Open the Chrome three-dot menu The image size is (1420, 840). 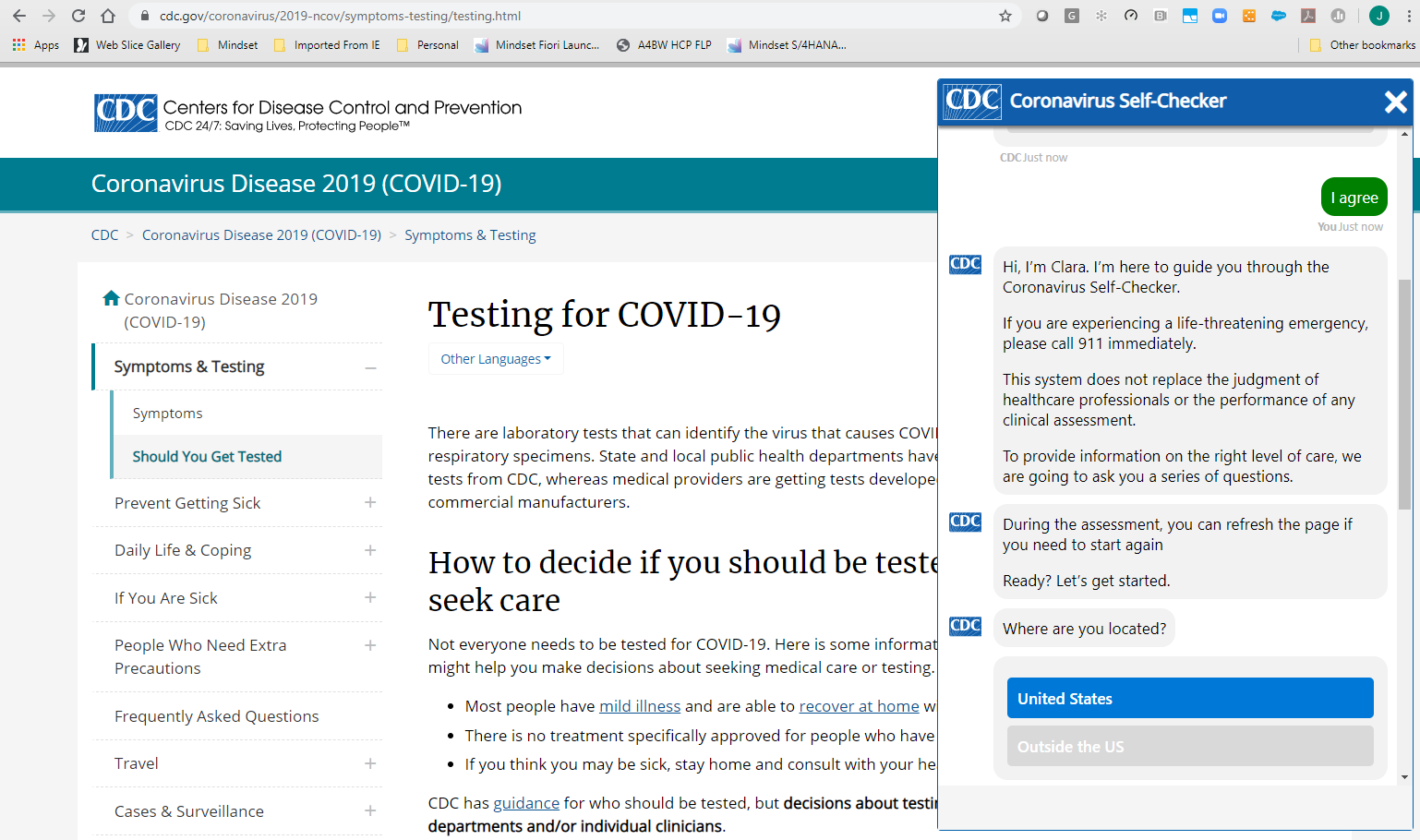tap(1408, 16)
